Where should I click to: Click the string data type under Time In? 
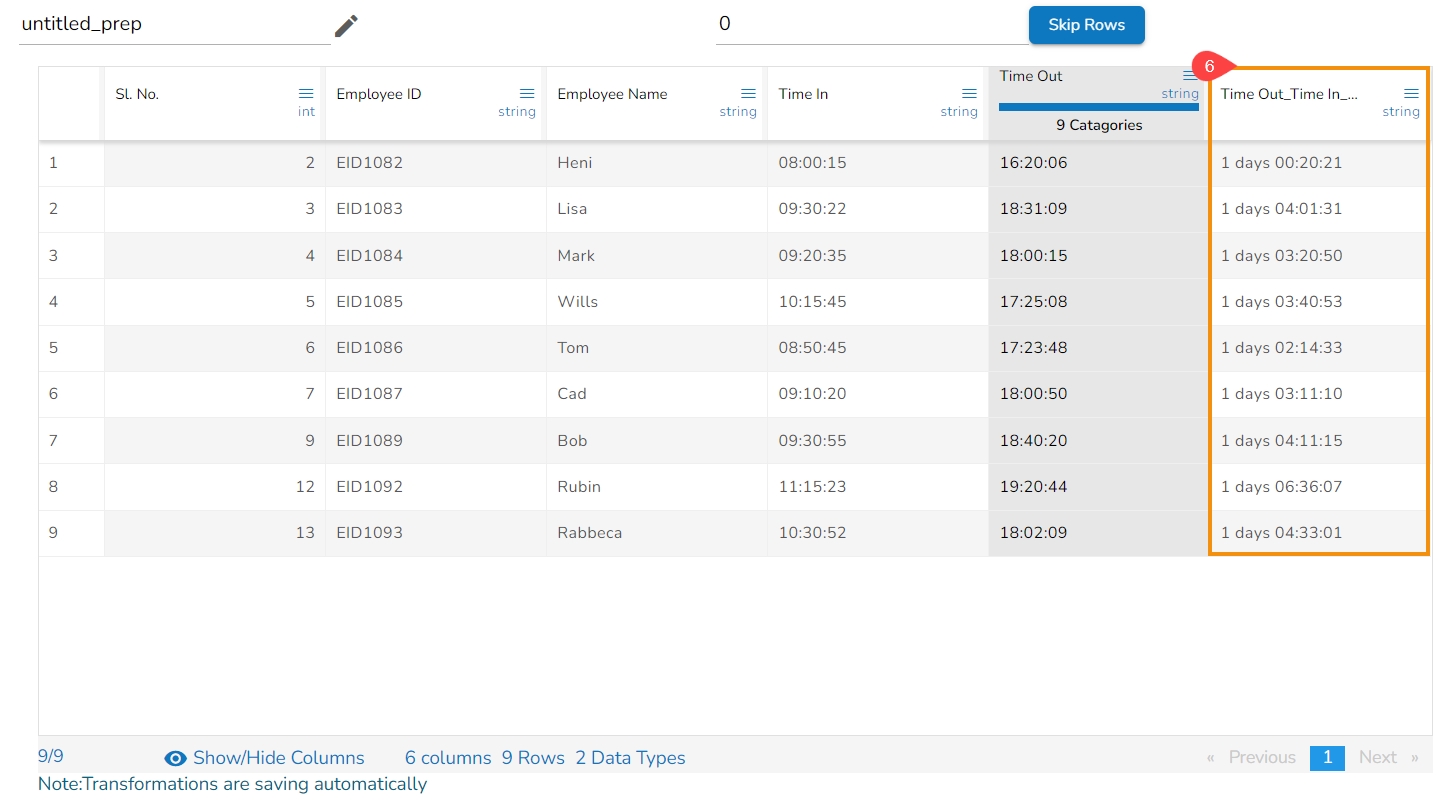(958, 112)
